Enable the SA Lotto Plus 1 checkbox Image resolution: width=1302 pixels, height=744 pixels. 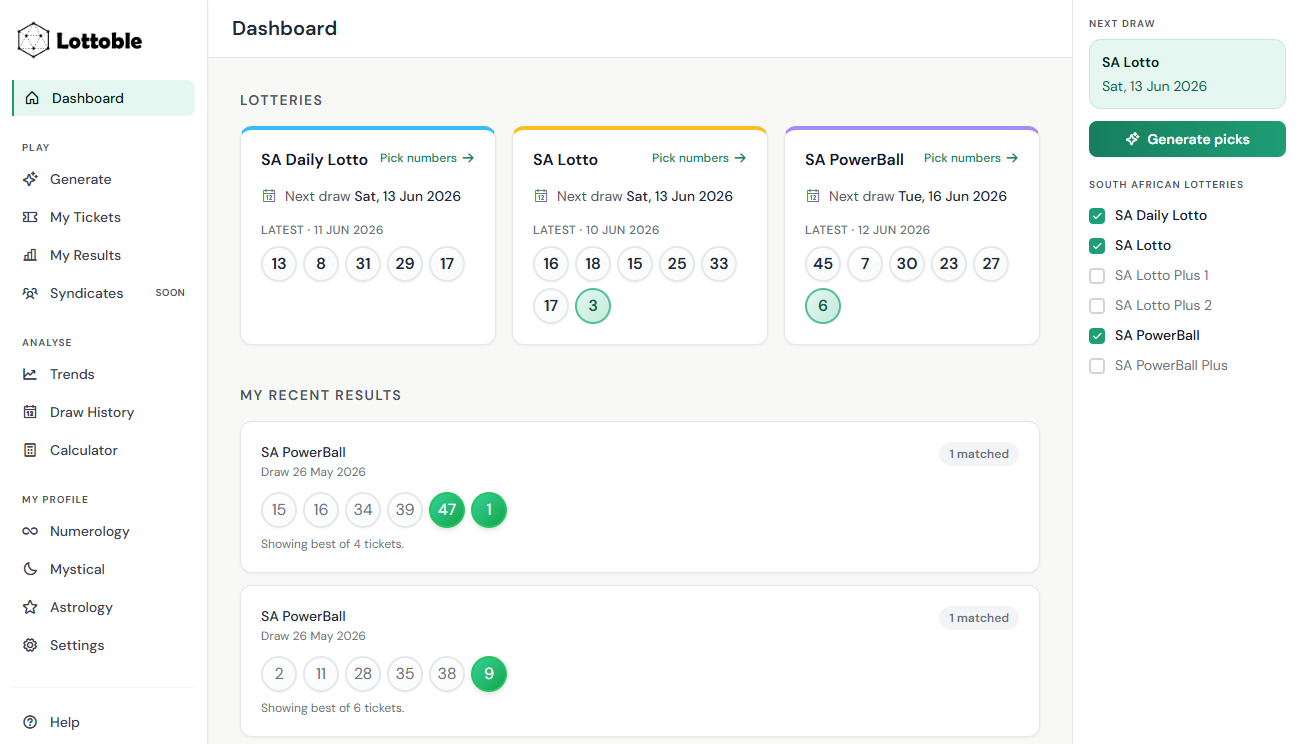click(x=1097, y=275)
